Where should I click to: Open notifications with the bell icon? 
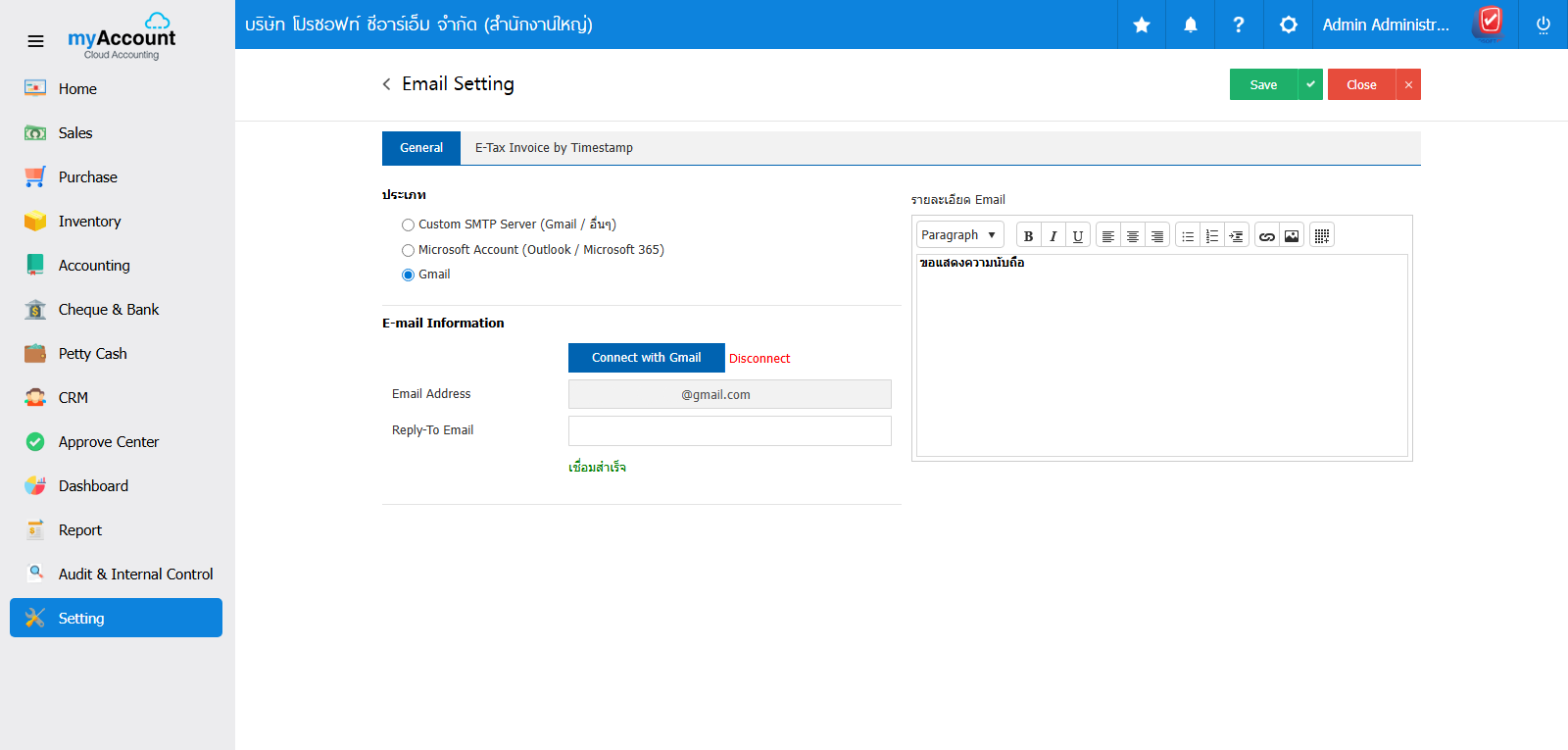pyautogui.click(x=1190, y=25)
